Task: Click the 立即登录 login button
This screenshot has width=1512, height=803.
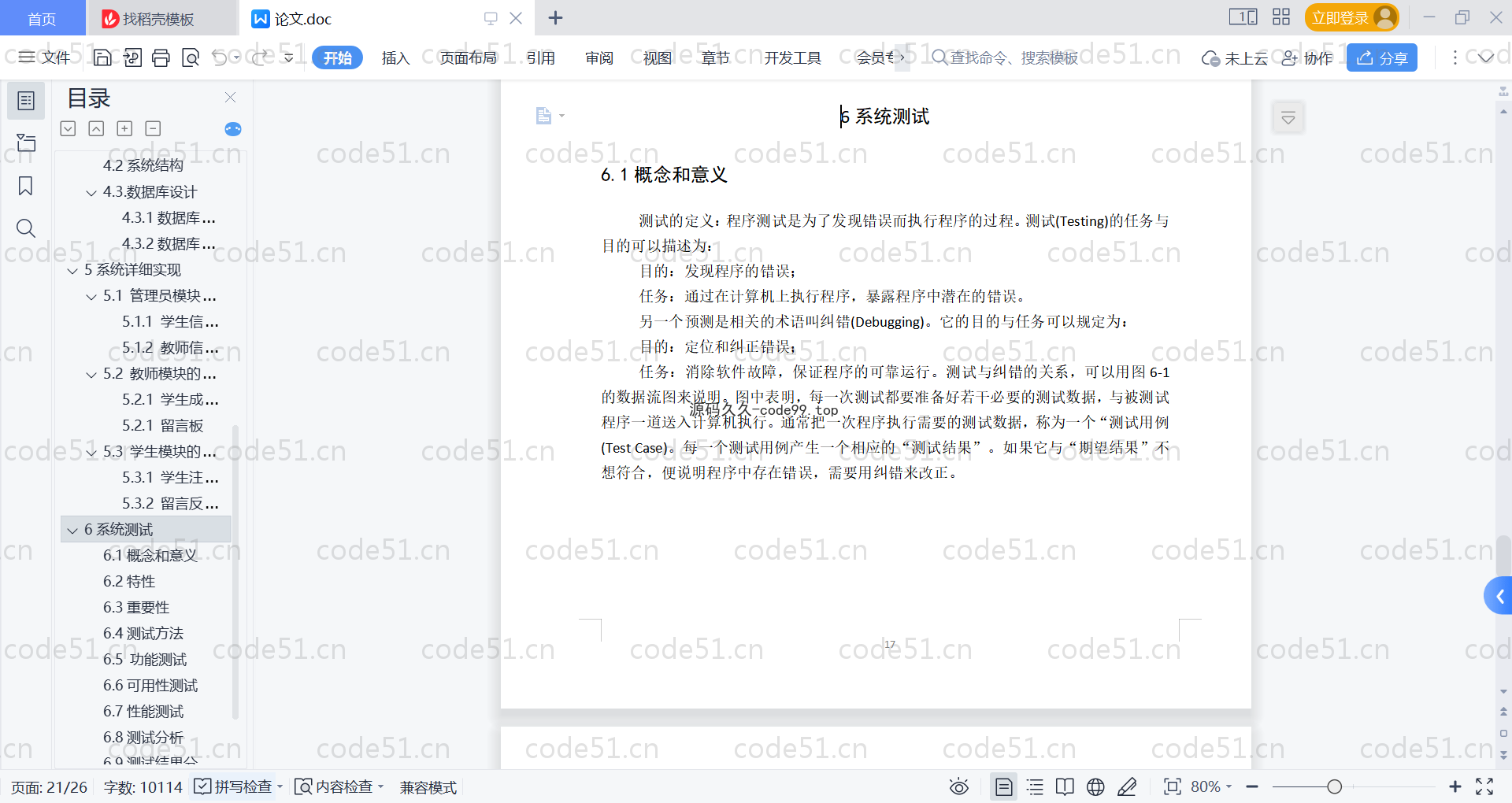Action: (1351, 17)
